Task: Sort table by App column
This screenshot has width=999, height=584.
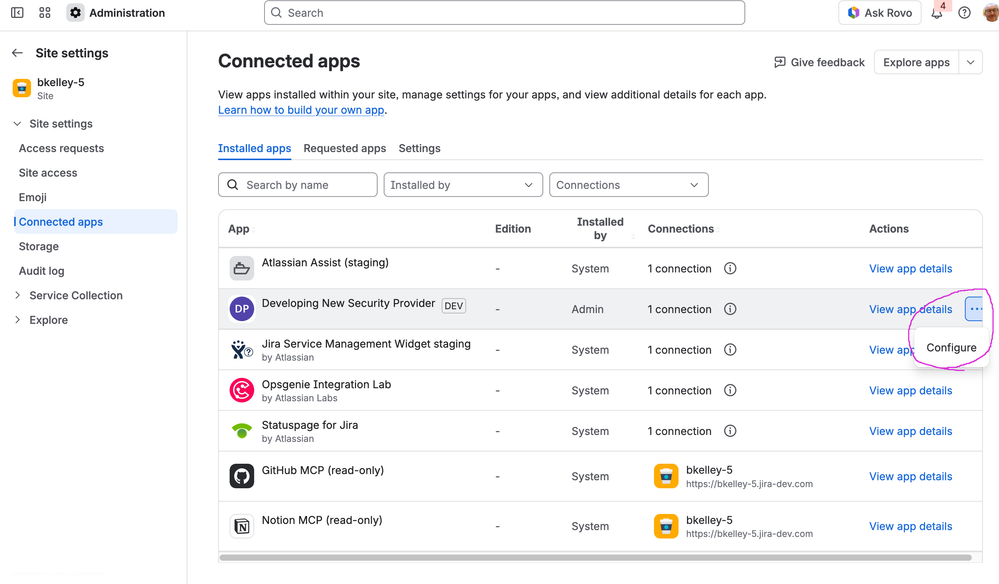Action: point(239,229)
